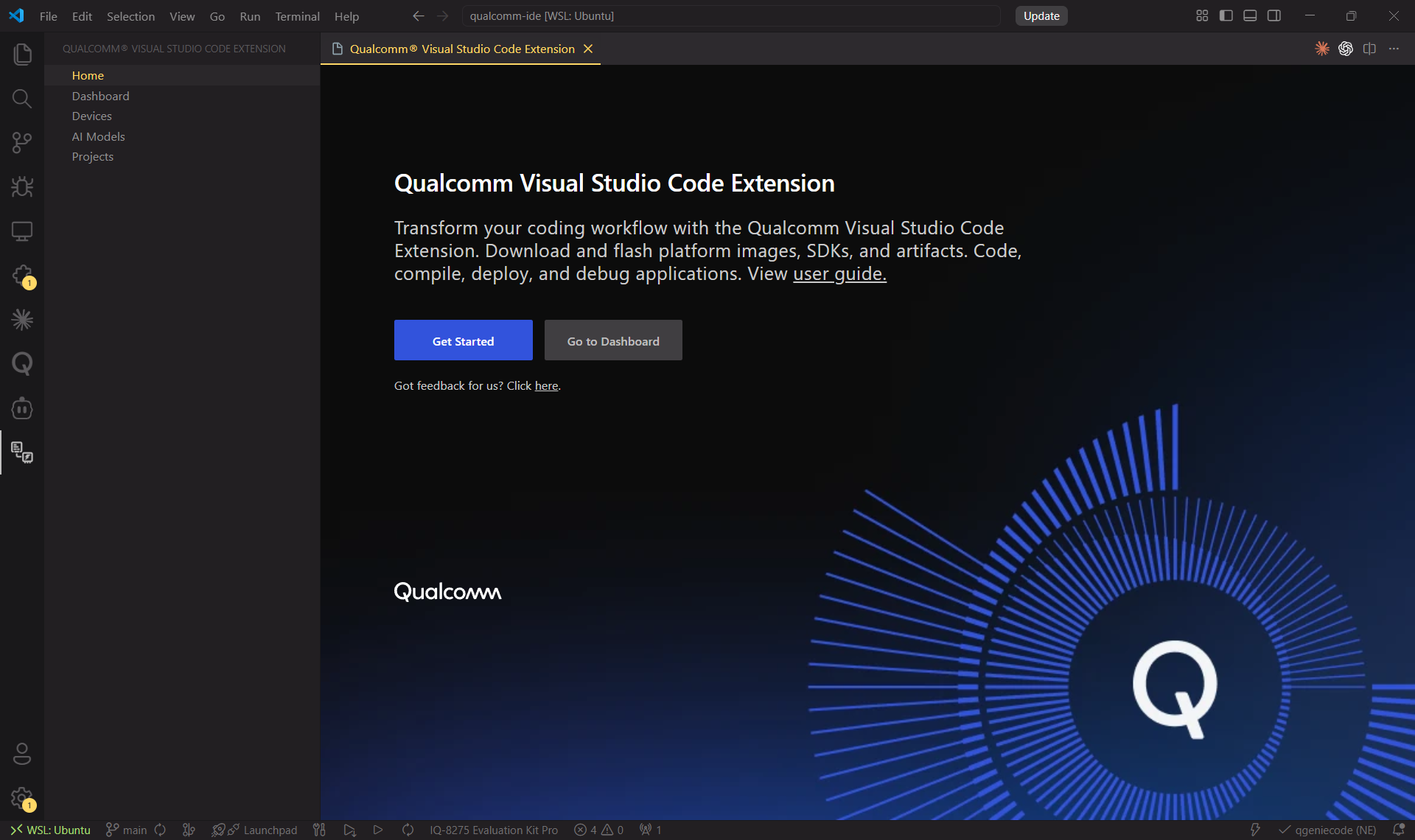Split the editor to the right
The width and height of the screenshot is (1415, 840).
(1369, 49)
